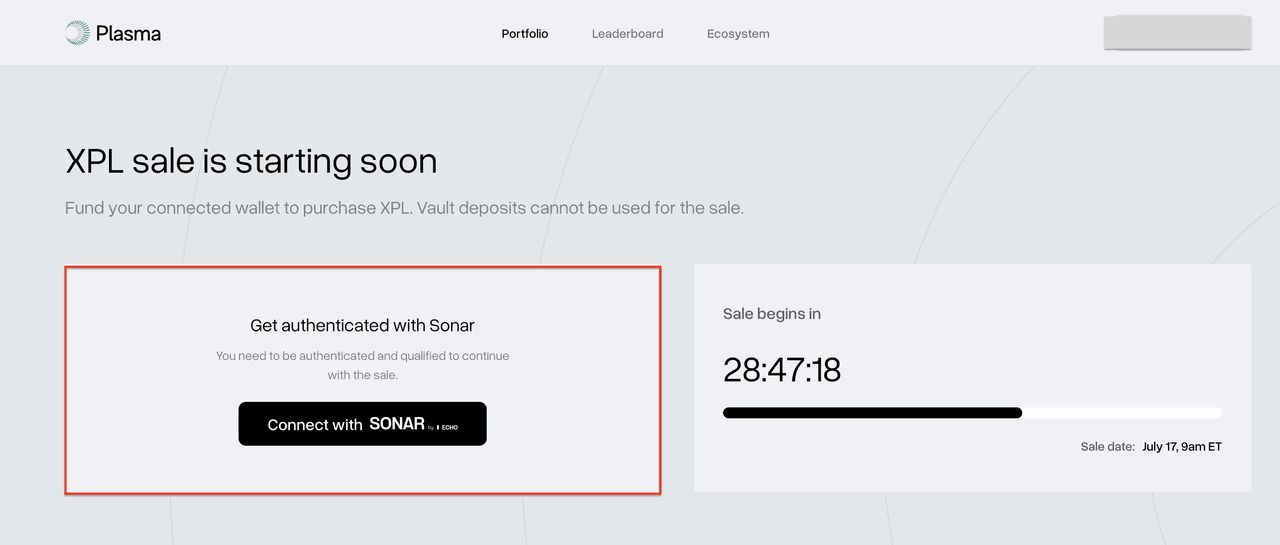Click the 28:47:18 countdown timer
This screenshot has height=545, width=1280.
click(x=782, y=370)
